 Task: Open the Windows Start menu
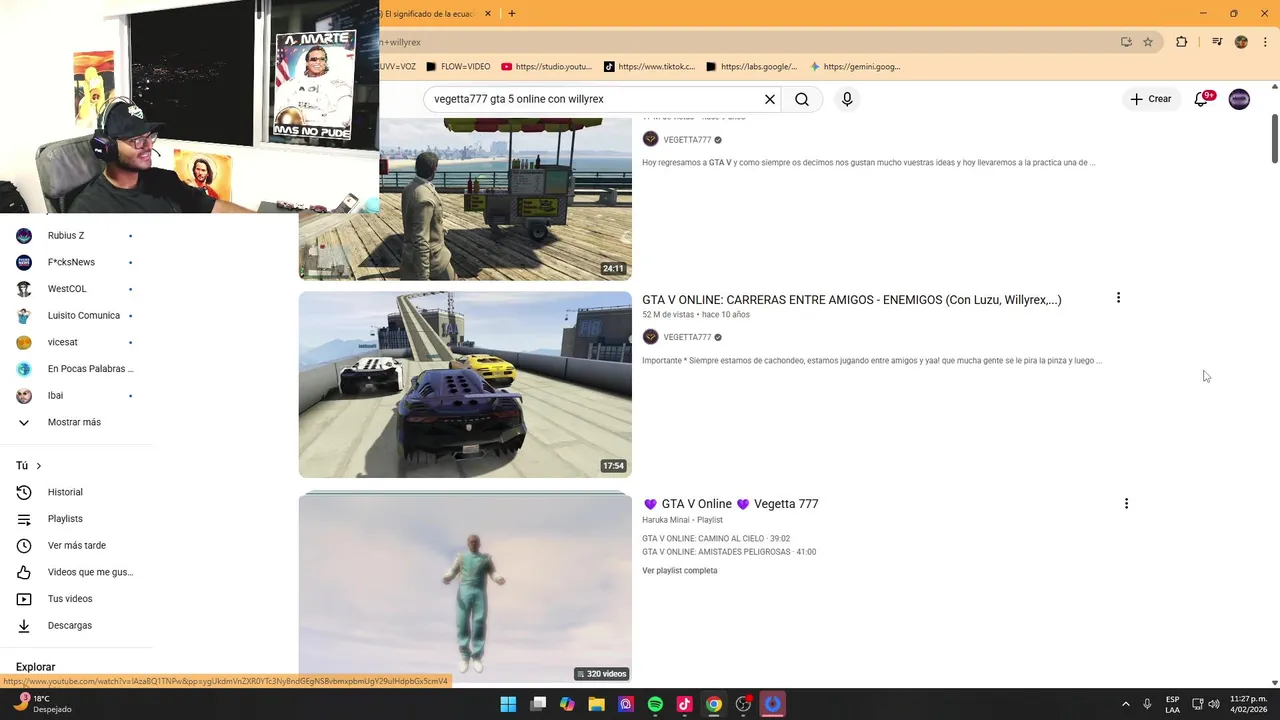508,704
